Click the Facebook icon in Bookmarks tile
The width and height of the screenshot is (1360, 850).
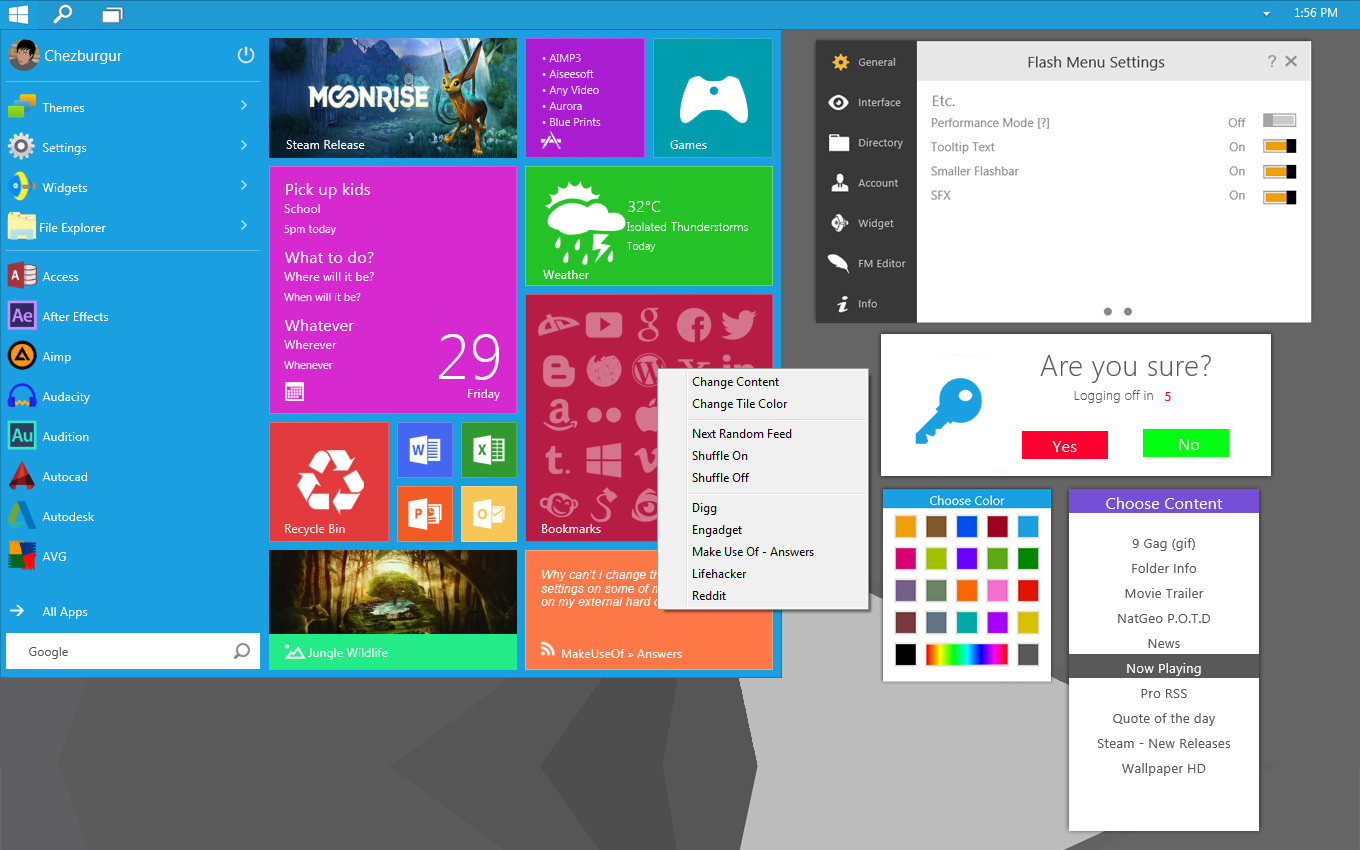[693, 325]
